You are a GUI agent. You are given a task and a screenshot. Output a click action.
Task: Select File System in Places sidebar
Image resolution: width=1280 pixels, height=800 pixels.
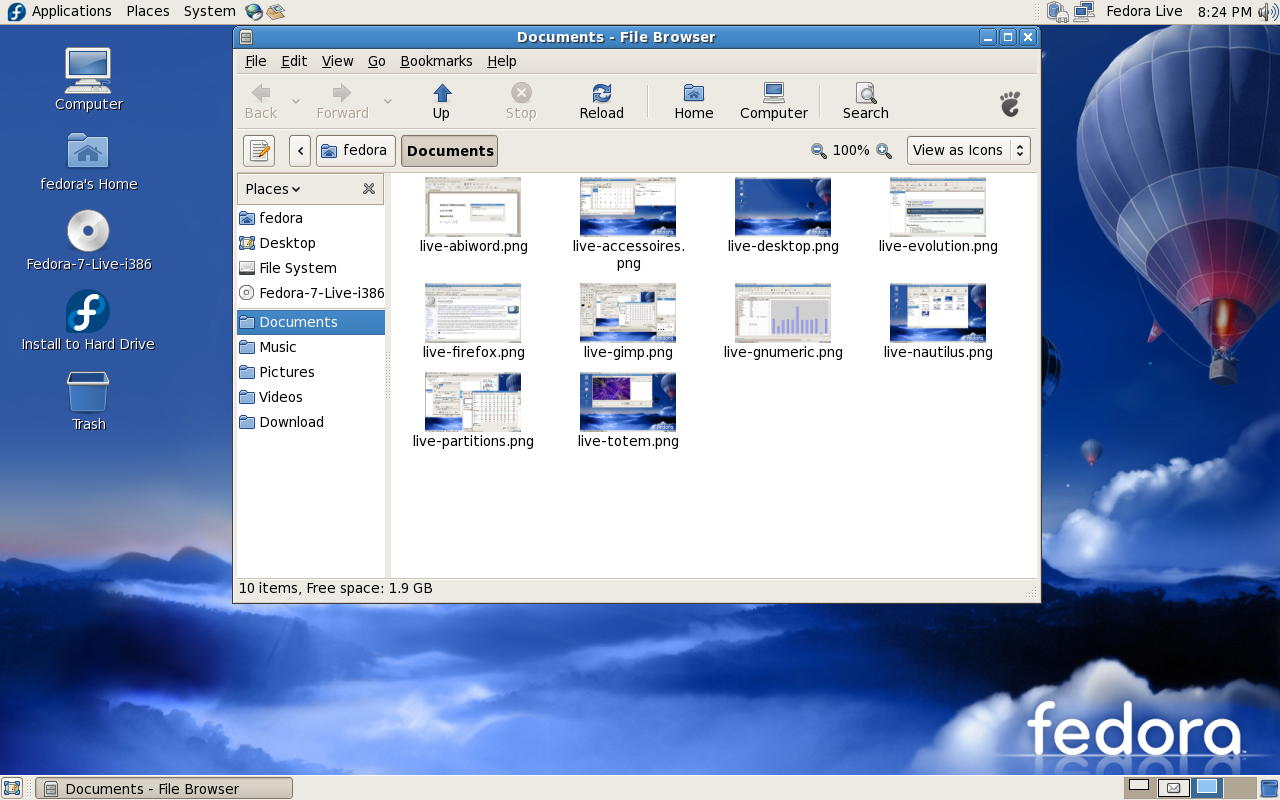tap(311, 268)
